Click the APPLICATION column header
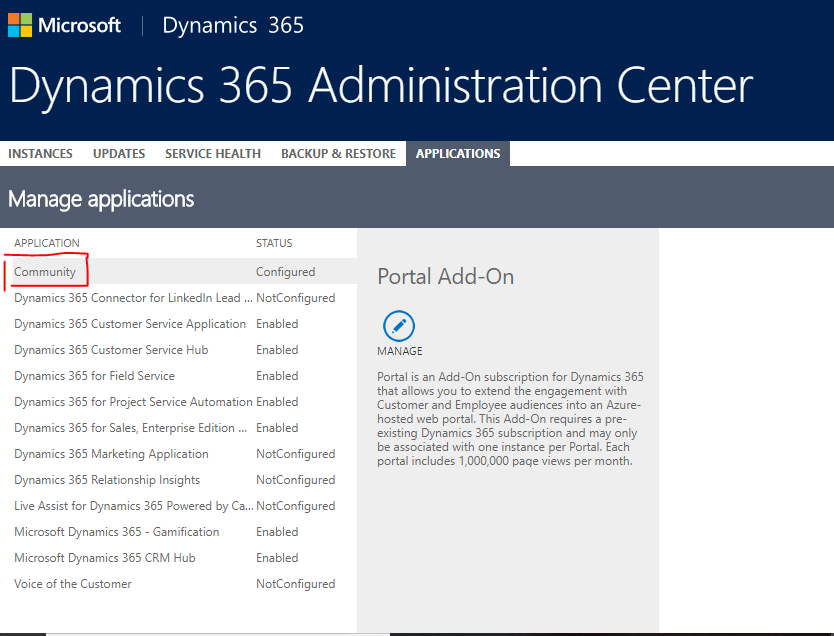 [47, 243]
